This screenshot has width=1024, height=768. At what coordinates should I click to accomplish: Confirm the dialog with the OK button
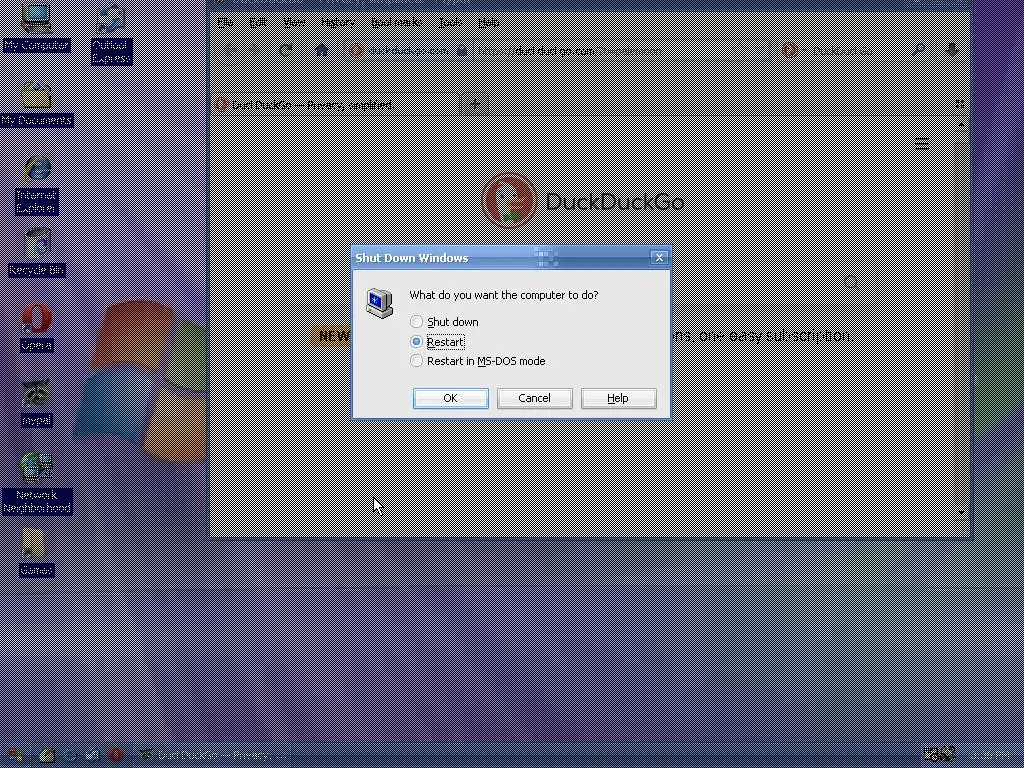(x=451, y=398)
